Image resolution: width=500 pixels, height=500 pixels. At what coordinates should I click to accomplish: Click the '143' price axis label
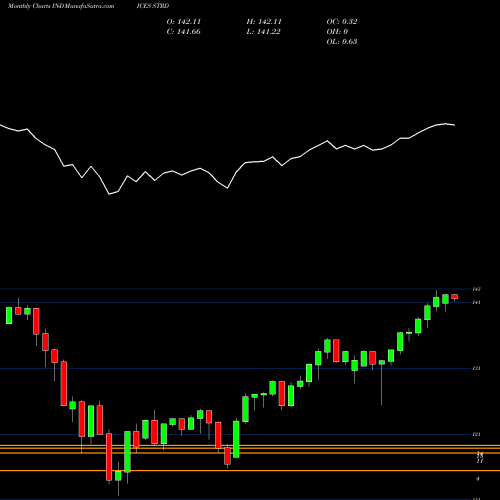click(476, 289)
